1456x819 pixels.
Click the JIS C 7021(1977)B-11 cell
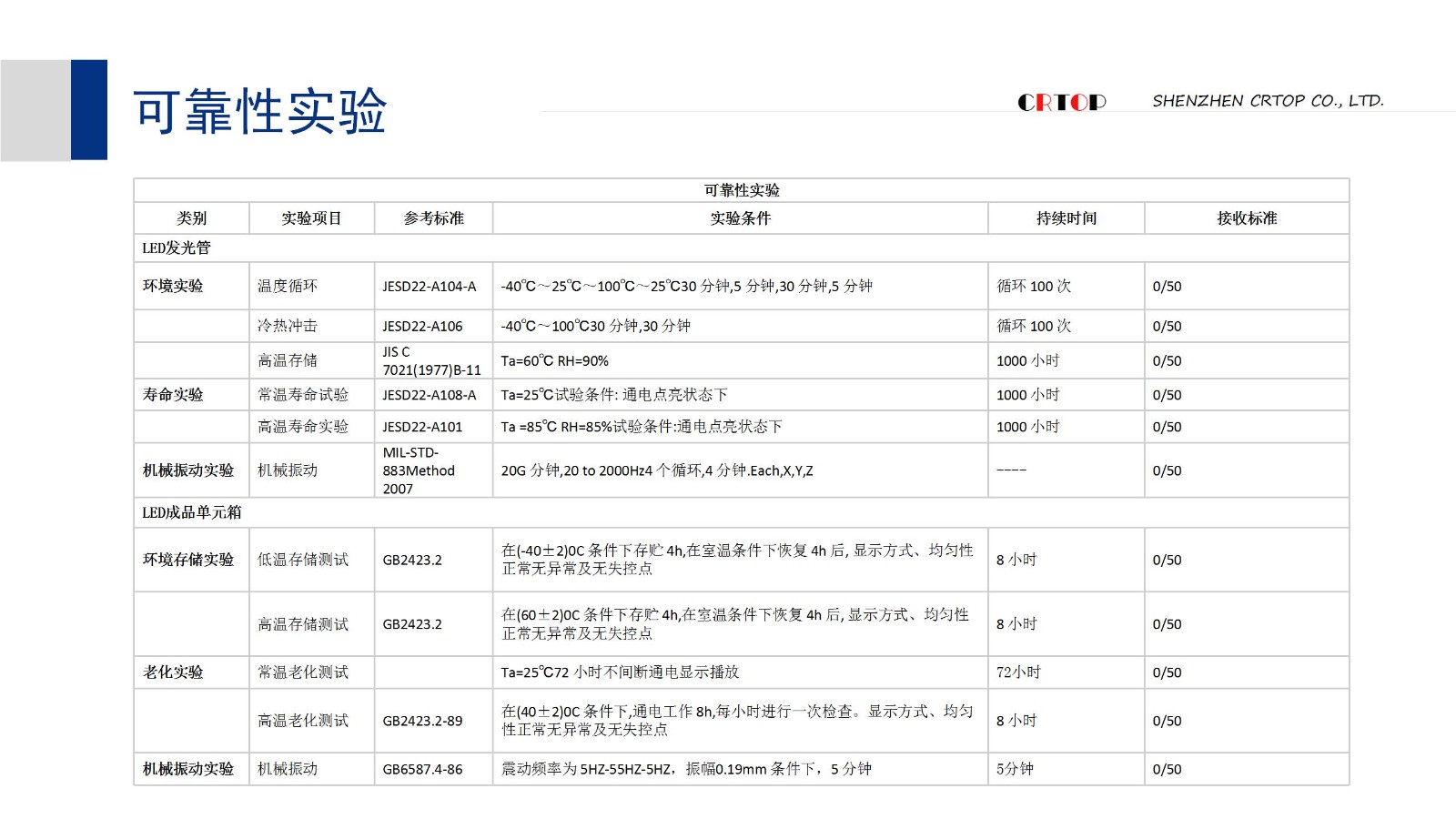coord(433,360)
